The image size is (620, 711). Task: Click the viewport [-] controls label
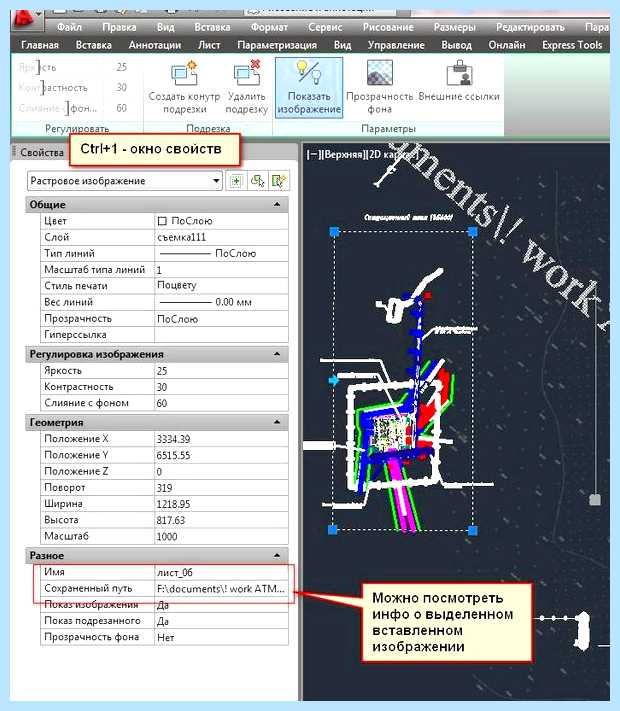click(313, 155)
